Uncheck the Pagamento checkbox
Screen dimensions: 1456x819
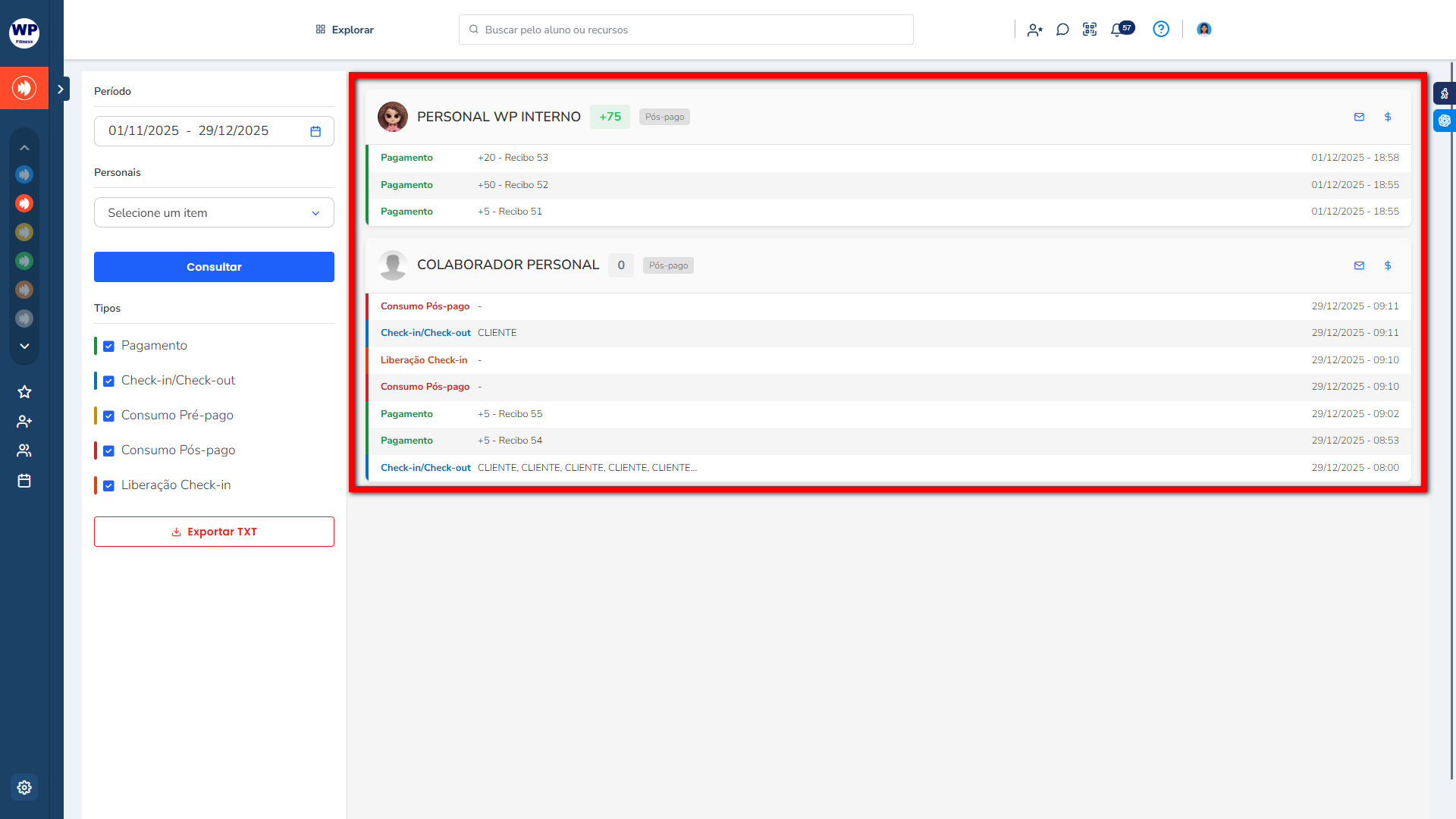click(108, 346)
